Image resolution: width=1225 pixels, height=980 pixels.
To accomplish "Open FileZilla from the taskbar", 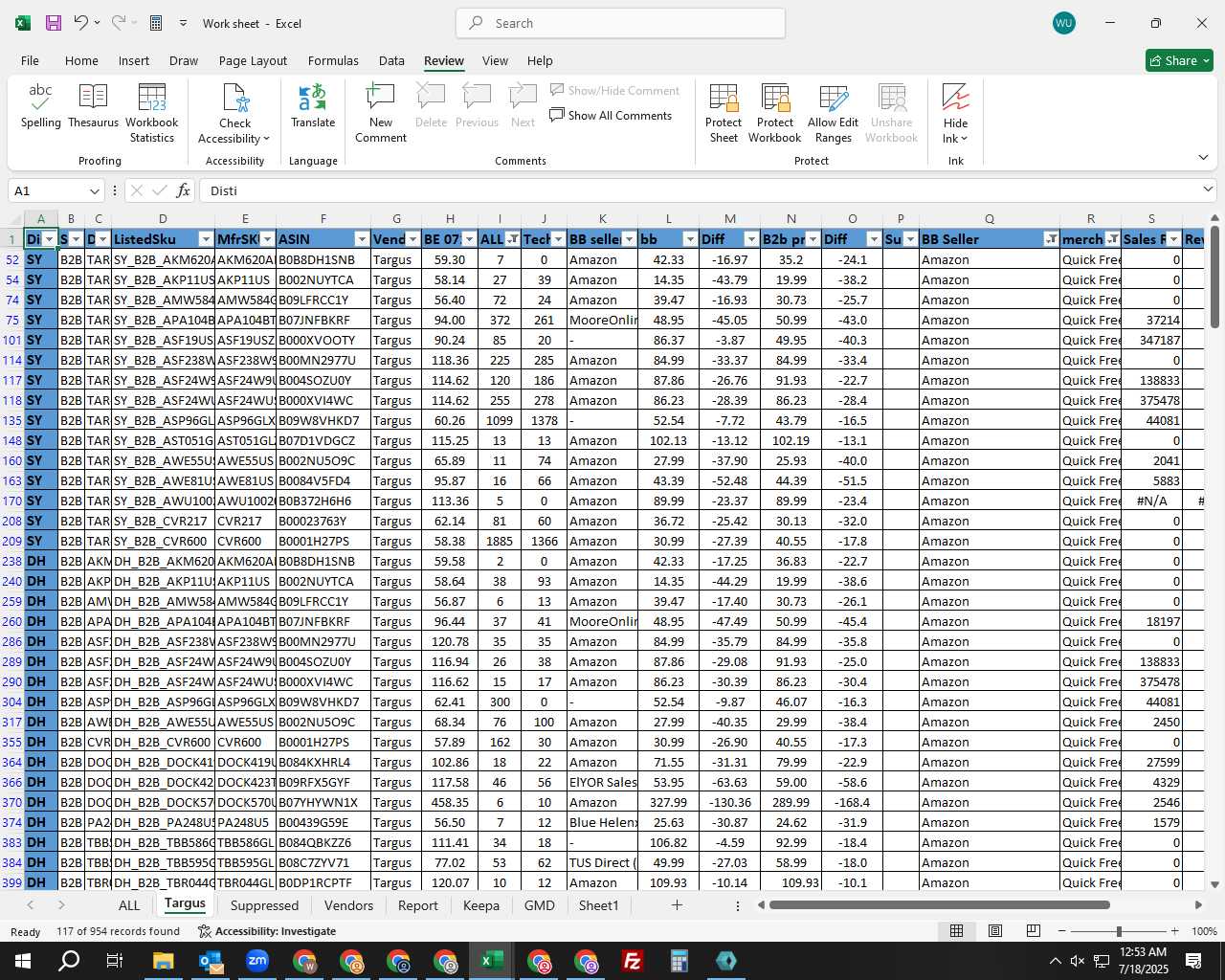I will coord(632,961).
